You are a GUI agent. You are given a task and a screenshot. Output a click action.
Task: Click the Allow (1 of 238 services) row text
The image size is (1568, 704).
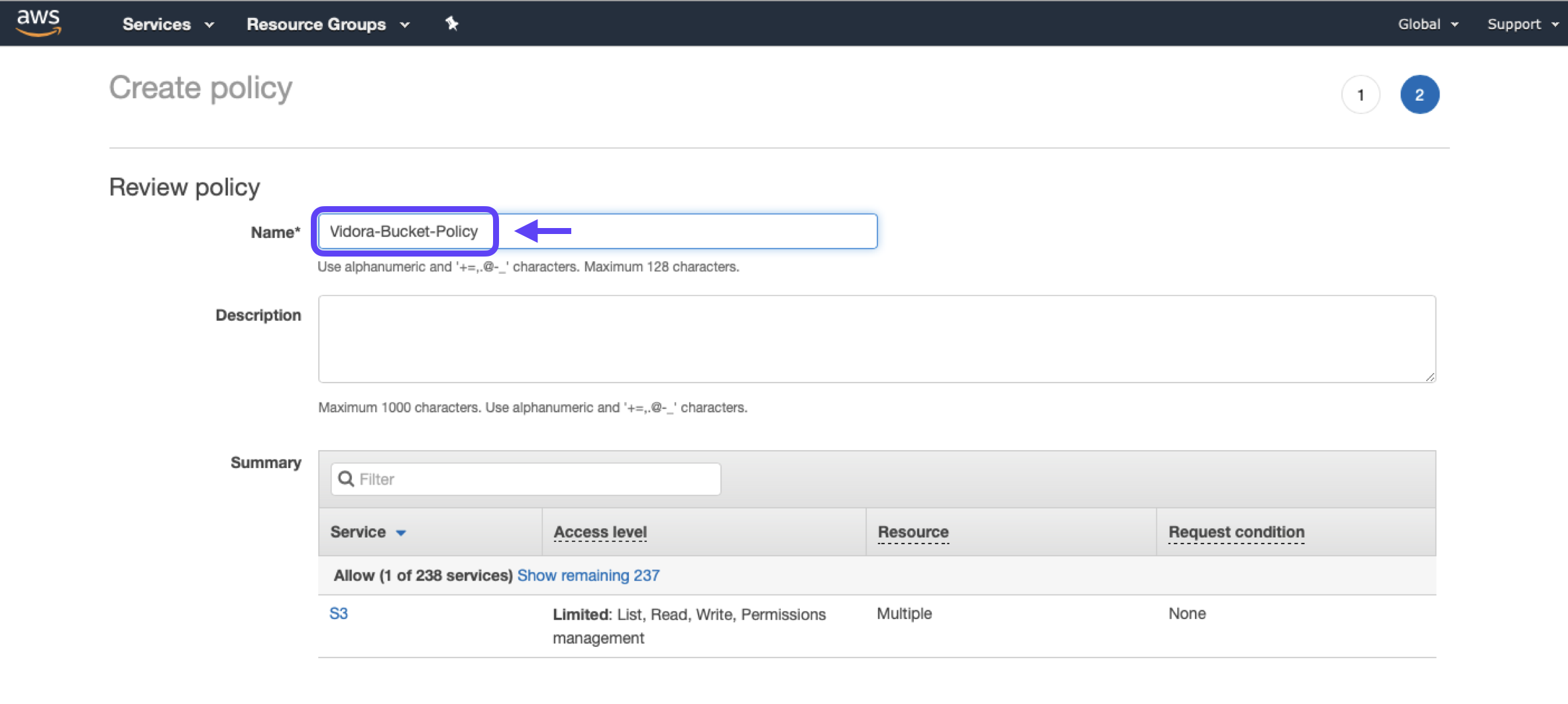(x=423, y=575)
